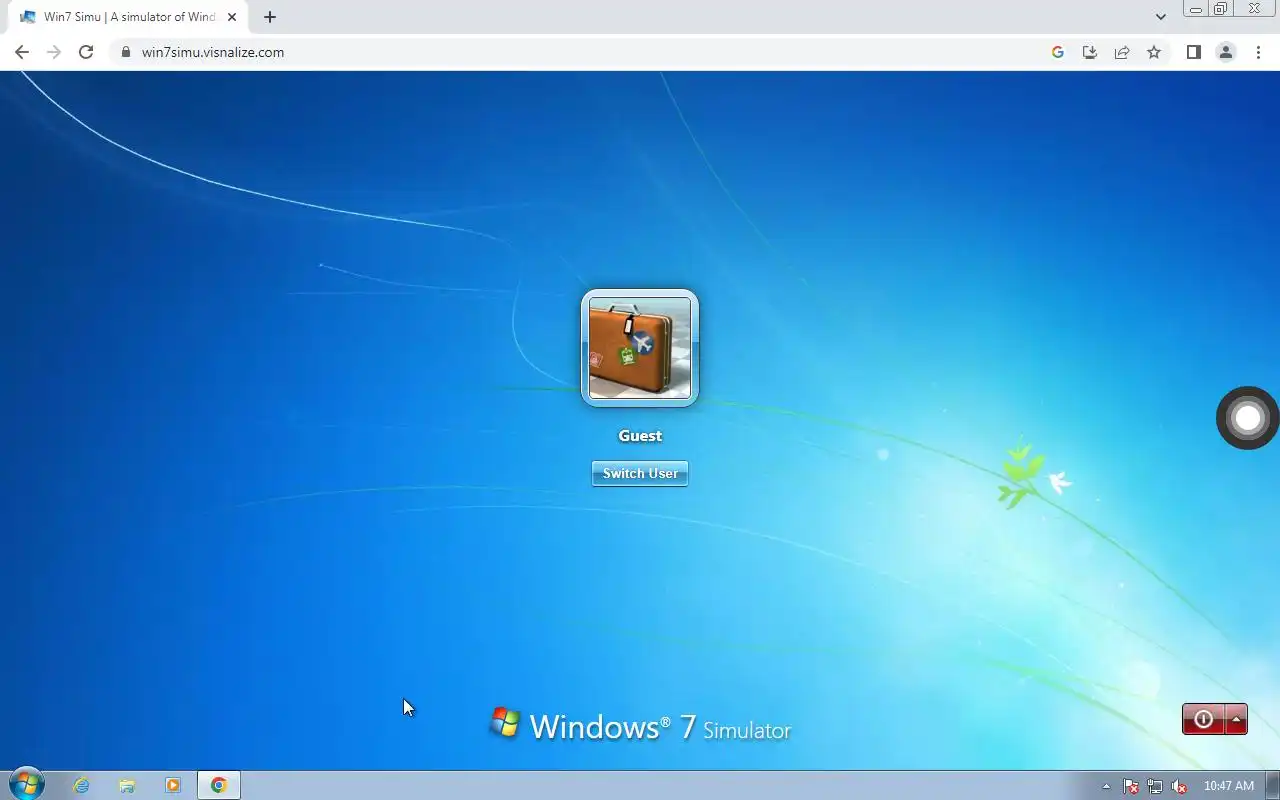Click the red power shutdown button
This screenshot has width=1280, height=800.
coord(1204,719)
